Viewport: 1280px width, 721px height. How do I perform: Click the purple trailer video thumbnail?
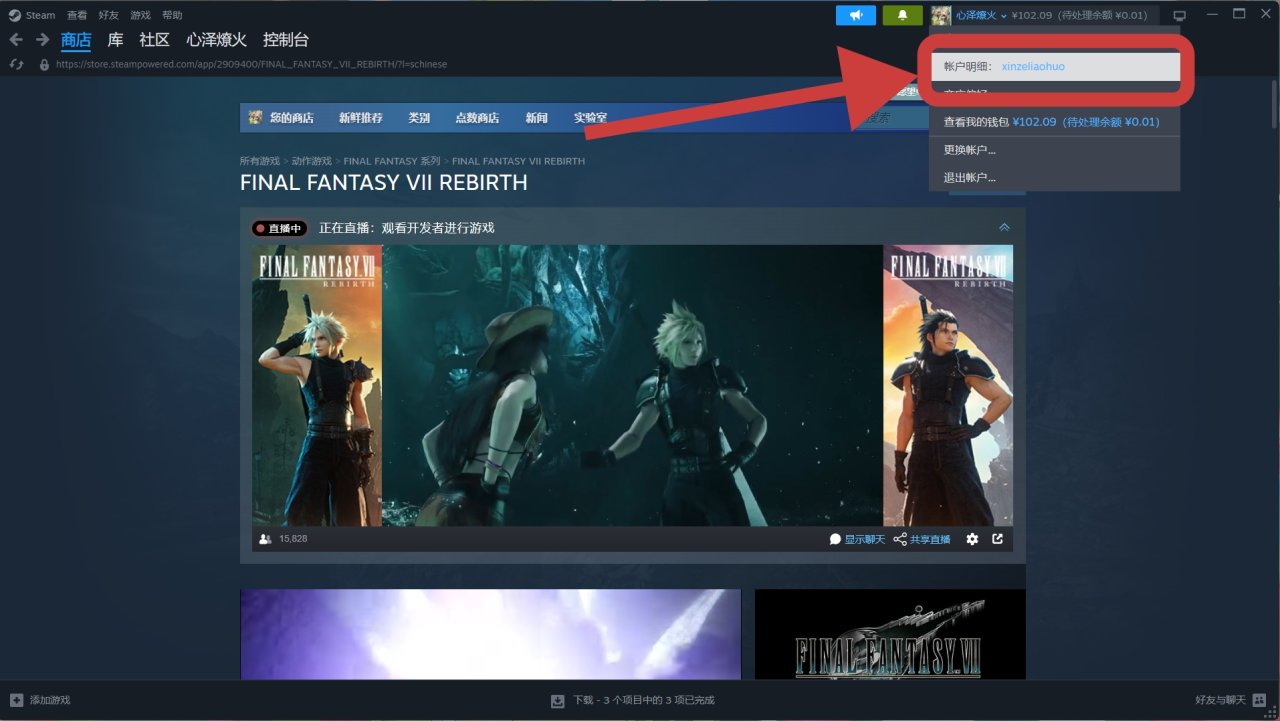490,634
